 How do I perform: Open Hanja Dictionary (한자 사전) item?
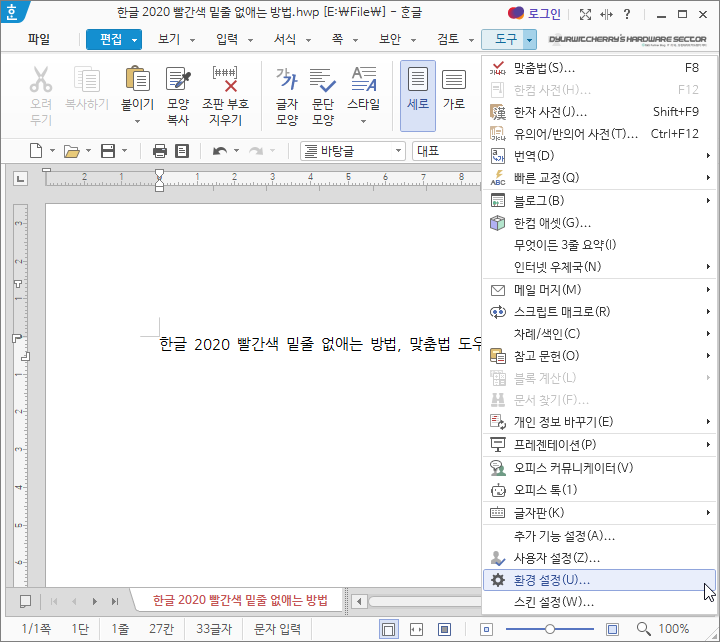(x=599, y=112)
